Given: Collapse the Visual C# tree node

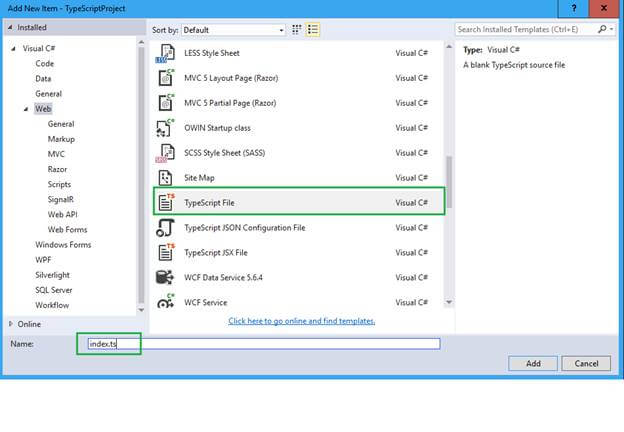Looking at the screenshot, I should coord(14,49).
